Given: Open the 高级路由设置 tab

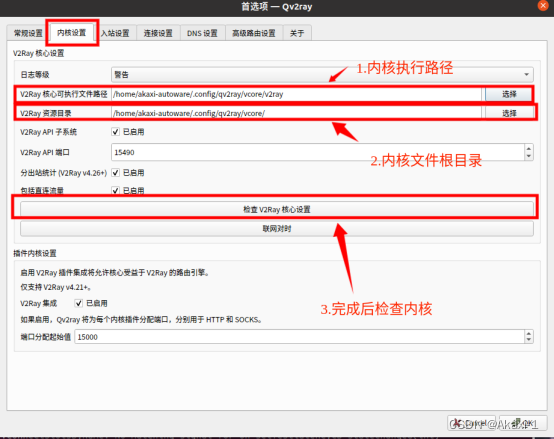Looking at the screenshot, I should tap(254, 33).
